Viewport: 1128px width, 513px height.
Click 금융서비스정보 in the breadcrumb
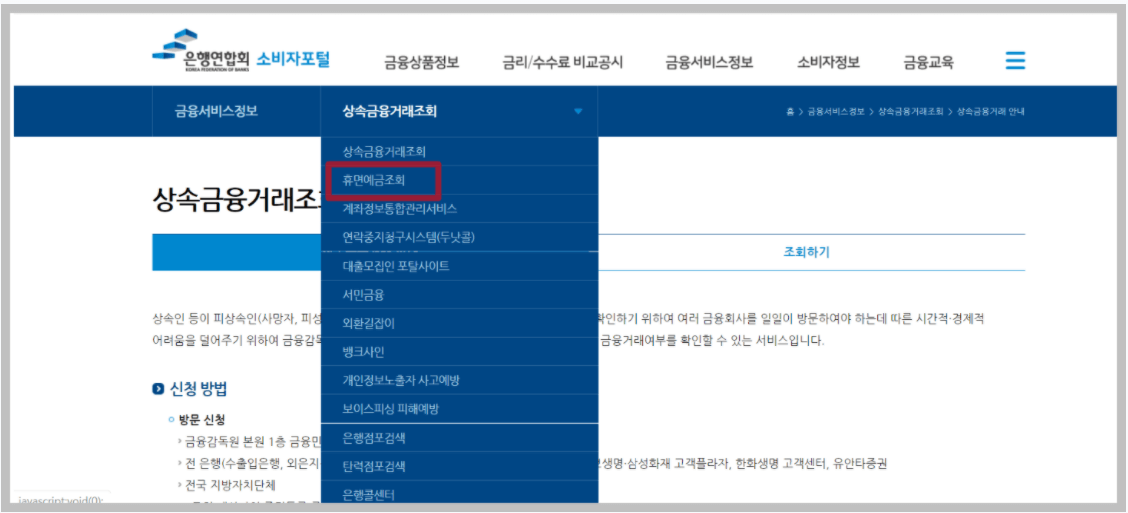pyautogui.click(x=836, y=112)
